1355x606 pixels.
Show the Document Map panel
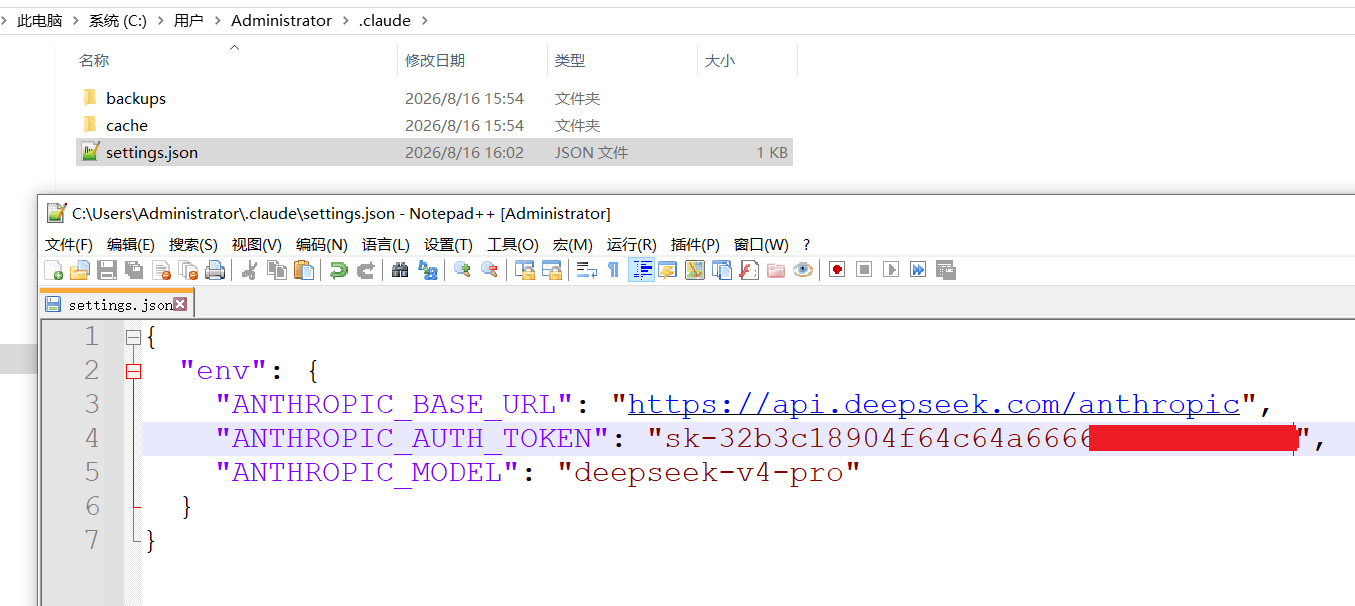point(695,270)
